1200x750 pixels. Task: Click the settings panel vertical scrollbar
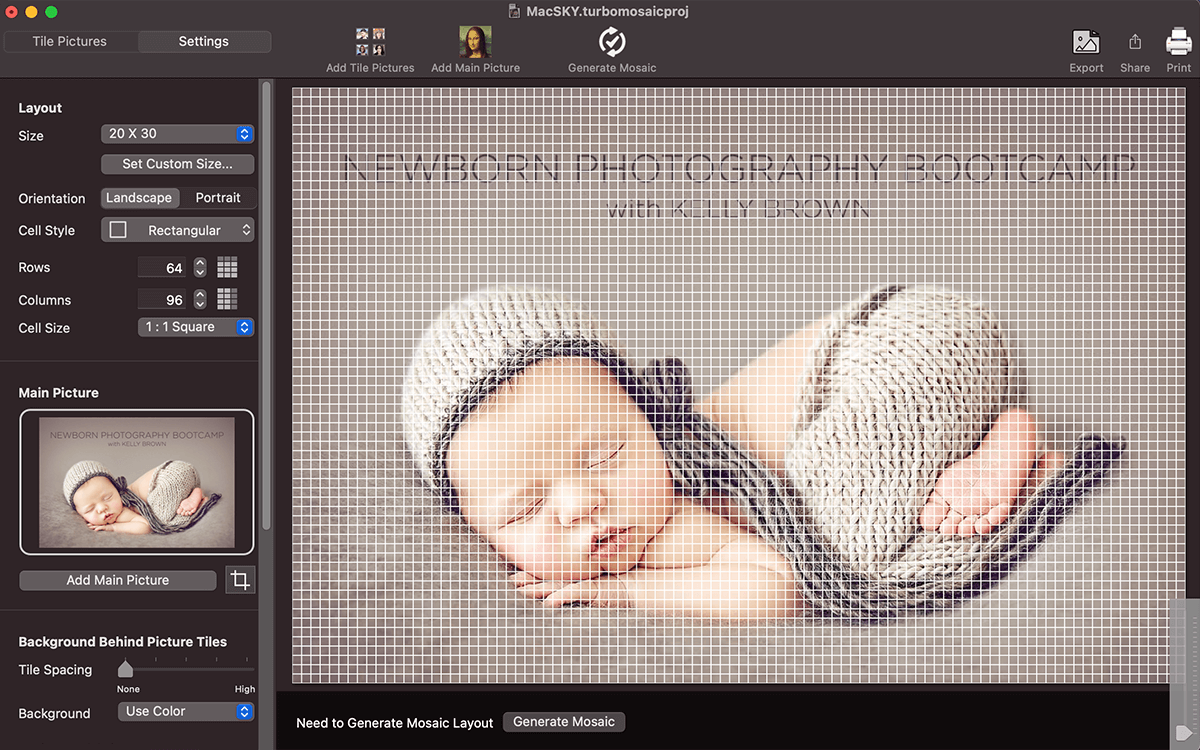tap(266, 305)
